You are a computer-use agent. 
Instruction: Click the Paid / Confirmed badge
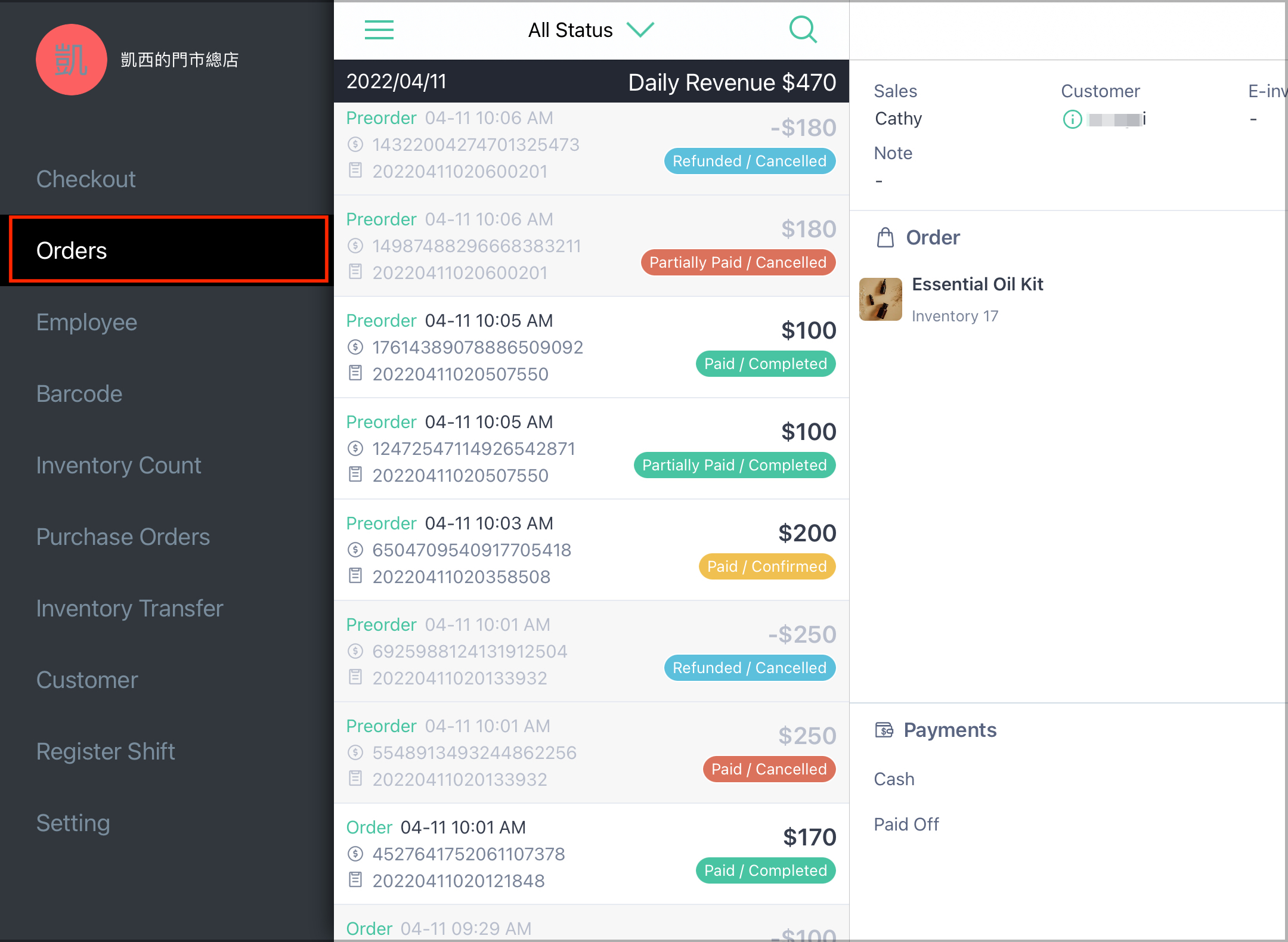coord(767,566)
